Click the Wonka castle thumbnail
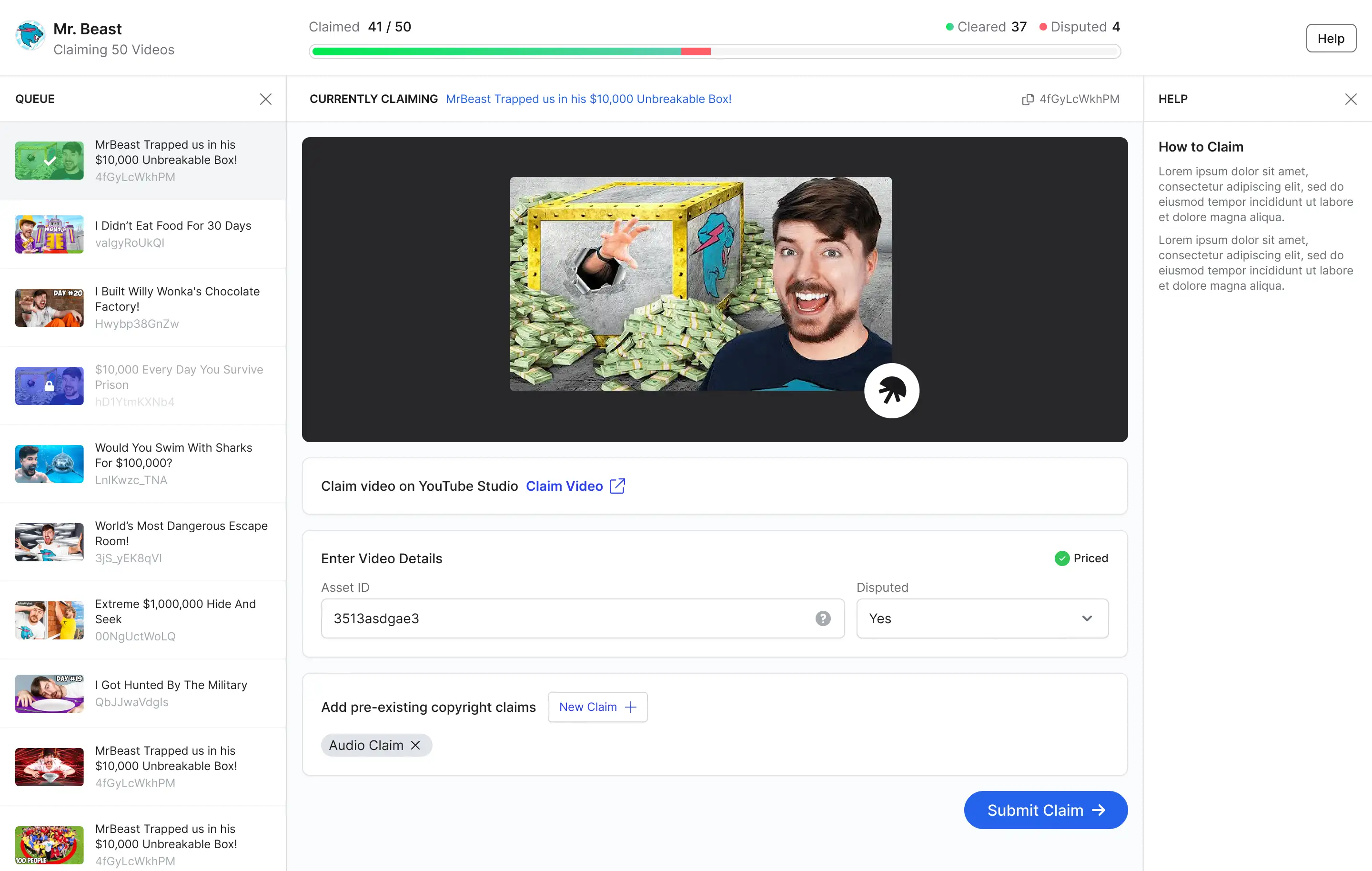The width and height of the screenshot is (1372, 871). pos(50,234)
